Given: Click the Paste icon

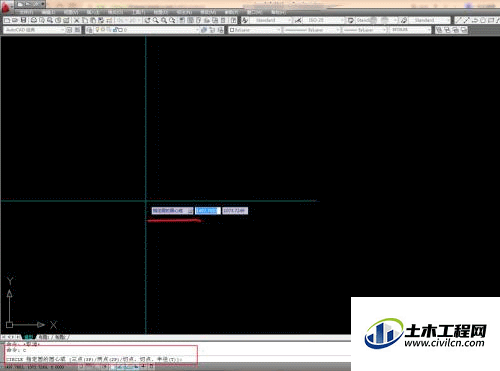Looking at the screenshot, I should 93,20.
